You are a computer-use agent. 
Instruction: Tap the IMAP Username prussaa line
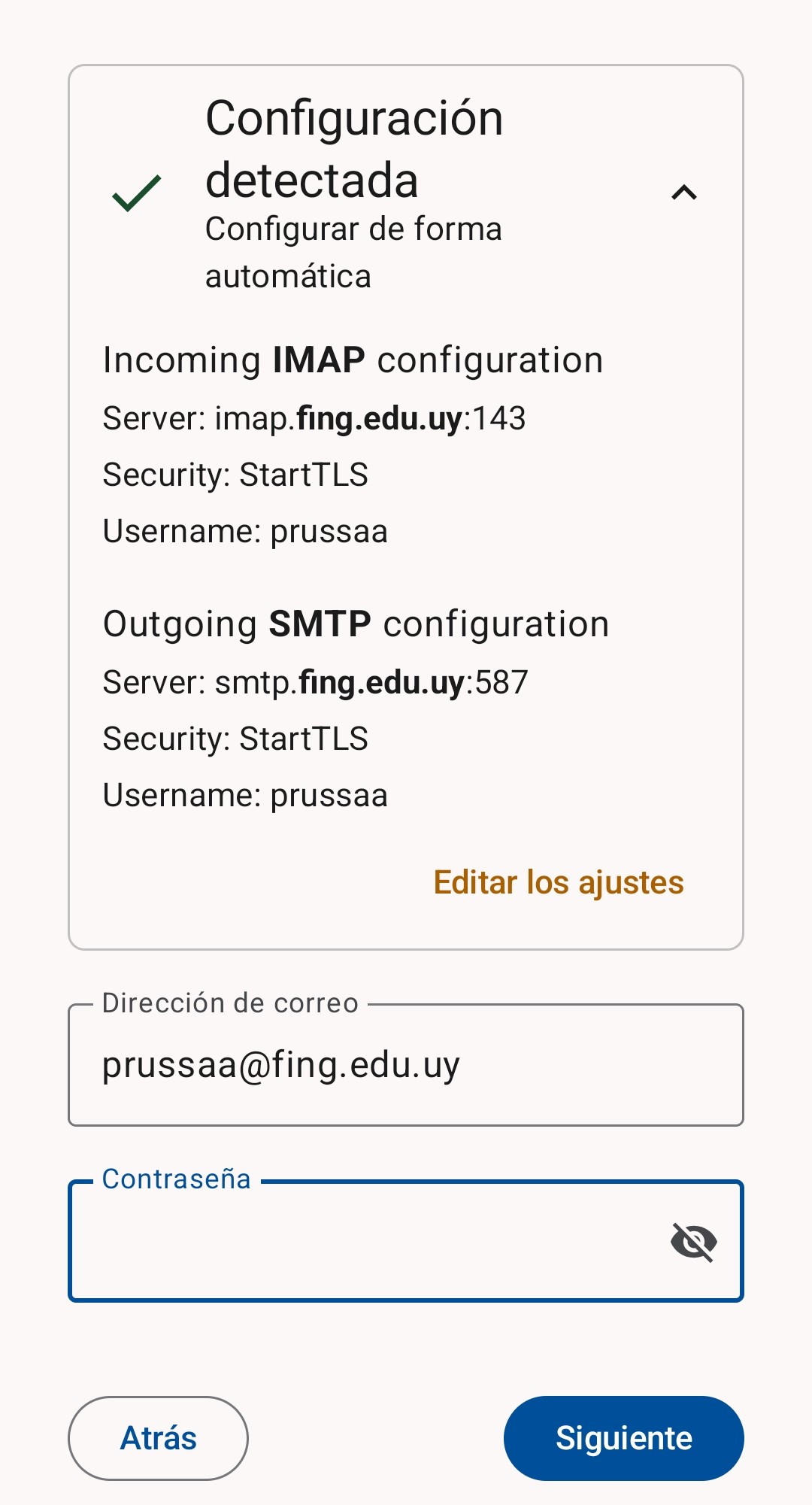click(x=245, y=531)
